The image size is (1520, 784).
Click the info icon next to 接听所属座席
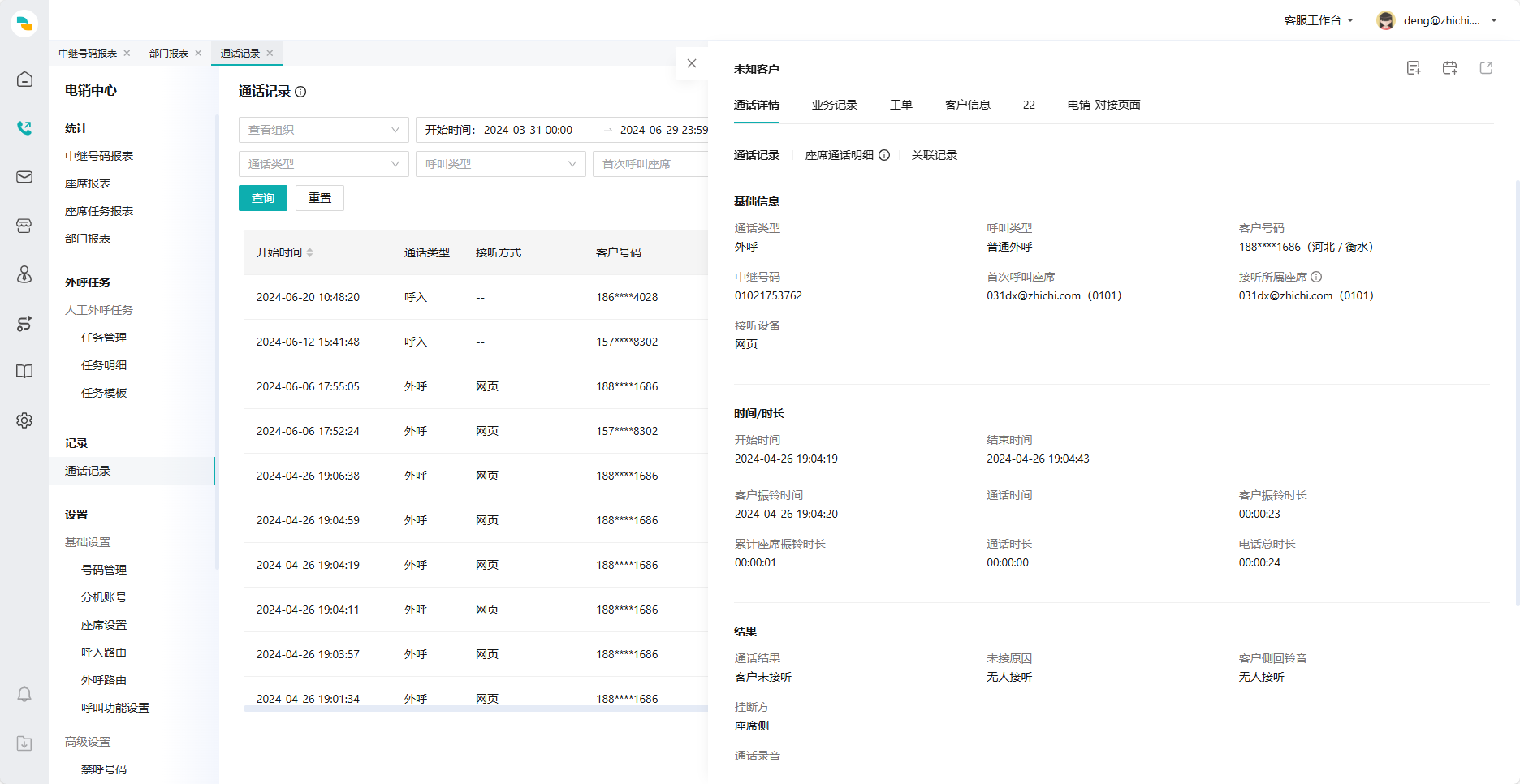coord(1316,277)
